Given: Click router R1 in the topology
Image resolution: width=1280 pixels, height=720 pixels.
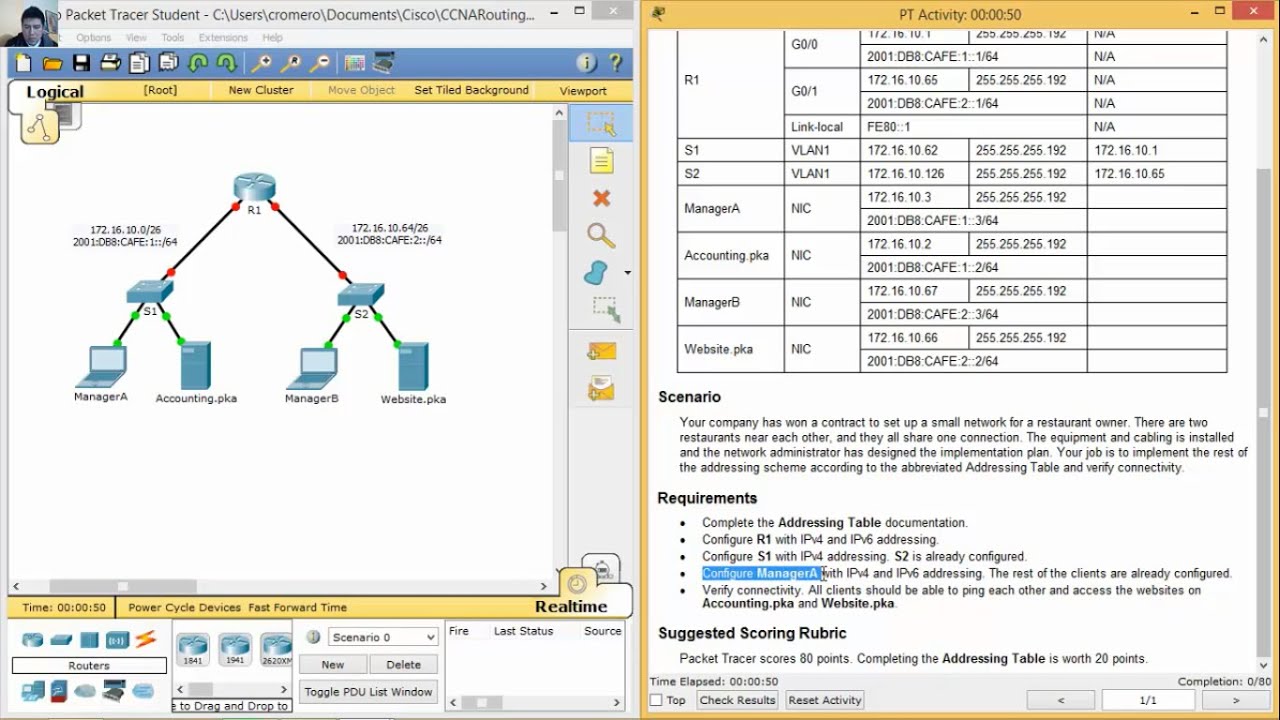Looking at the screenshot, I should click(254, 188).
